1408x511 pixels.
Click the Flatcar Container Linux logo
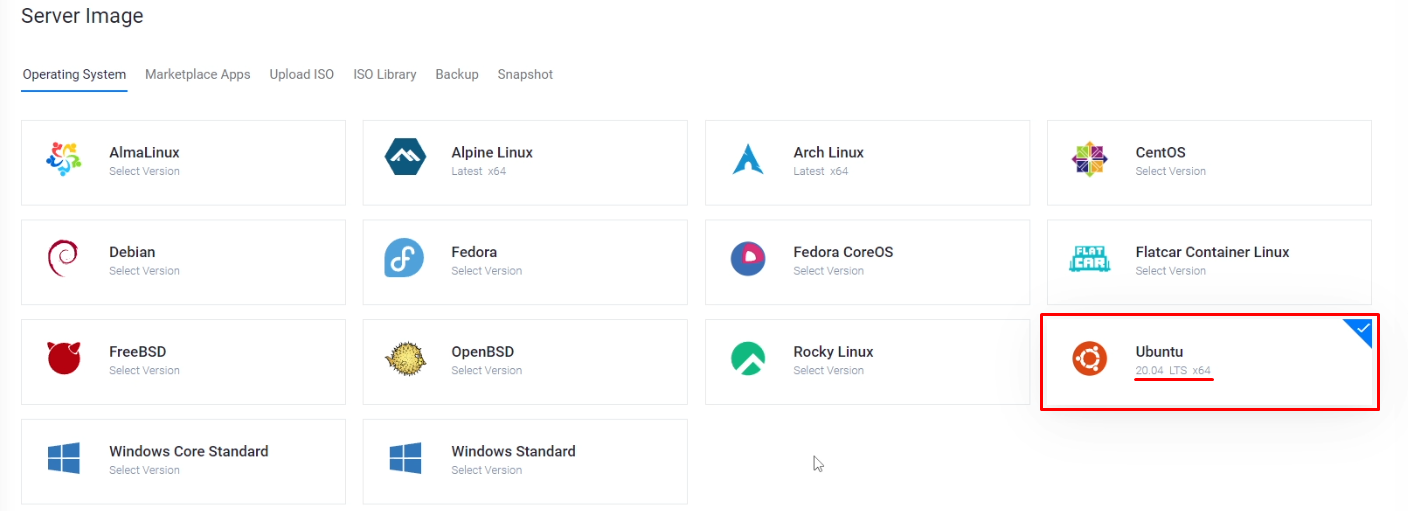pos(1090,259)
